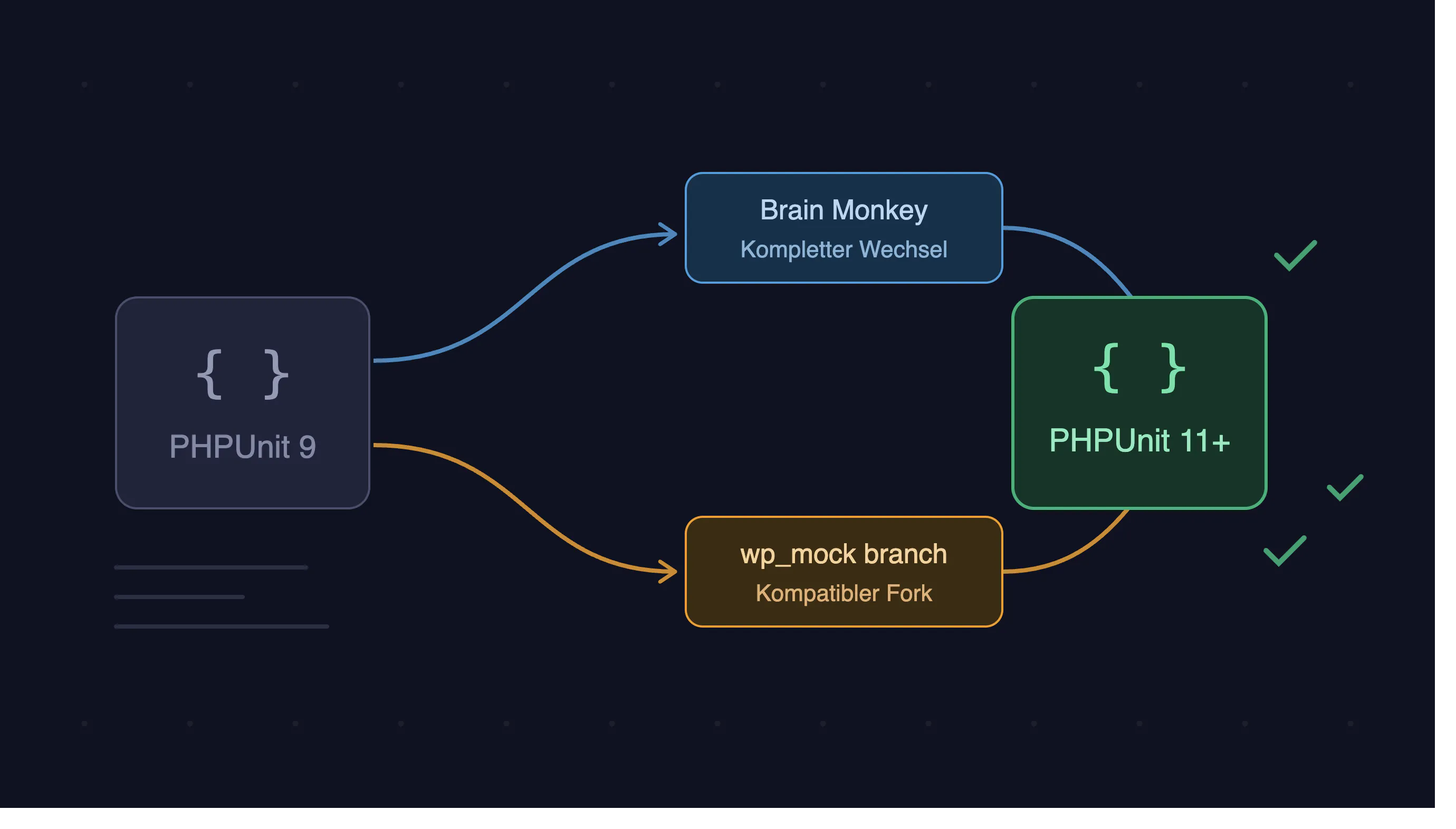
Task: Click the "Kompatibler Fork" subtitle text
Action: 844,593
